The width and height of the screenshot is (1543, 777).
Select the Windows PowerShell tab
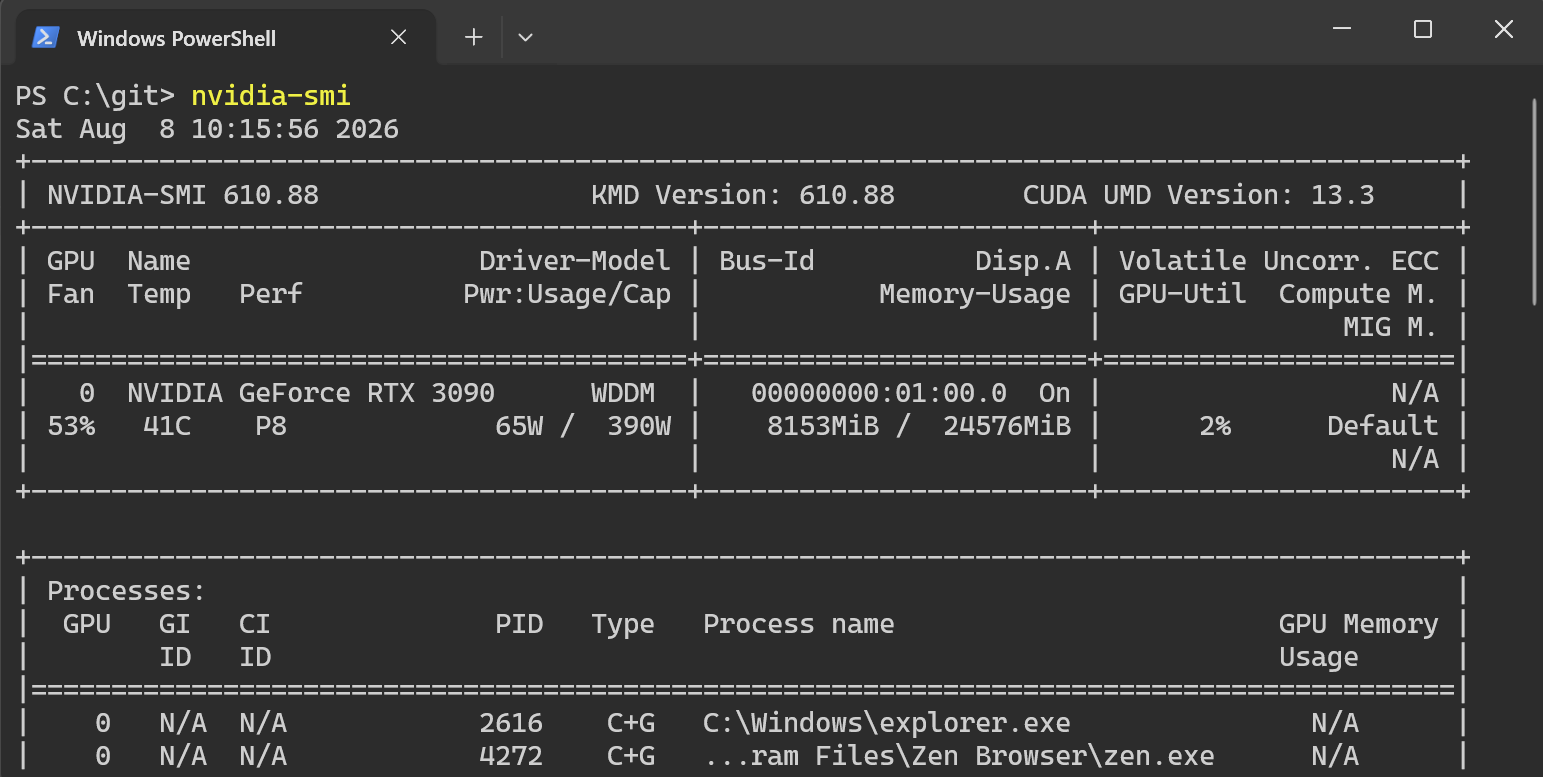[x=226, y=38]
